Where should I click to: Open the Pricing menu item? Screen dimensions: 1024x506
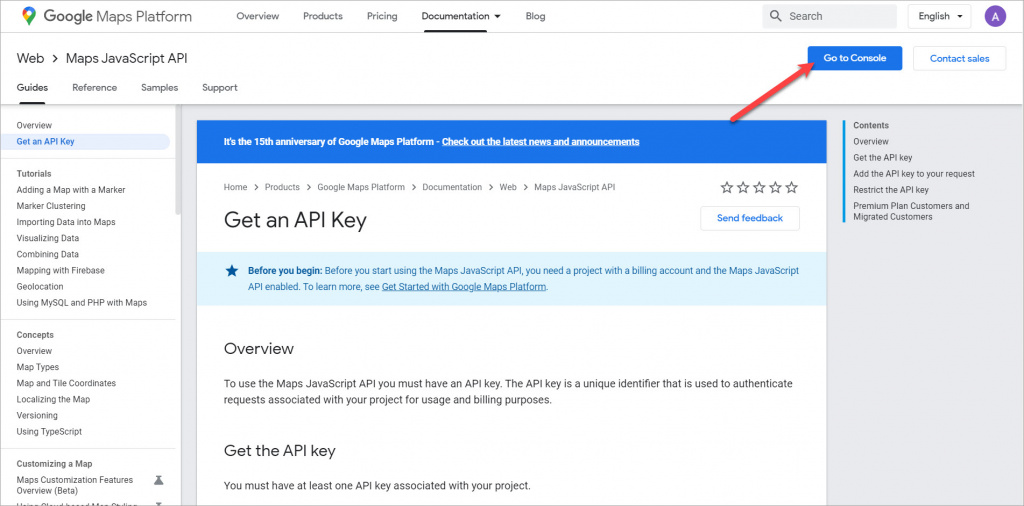tap(382, 16)
